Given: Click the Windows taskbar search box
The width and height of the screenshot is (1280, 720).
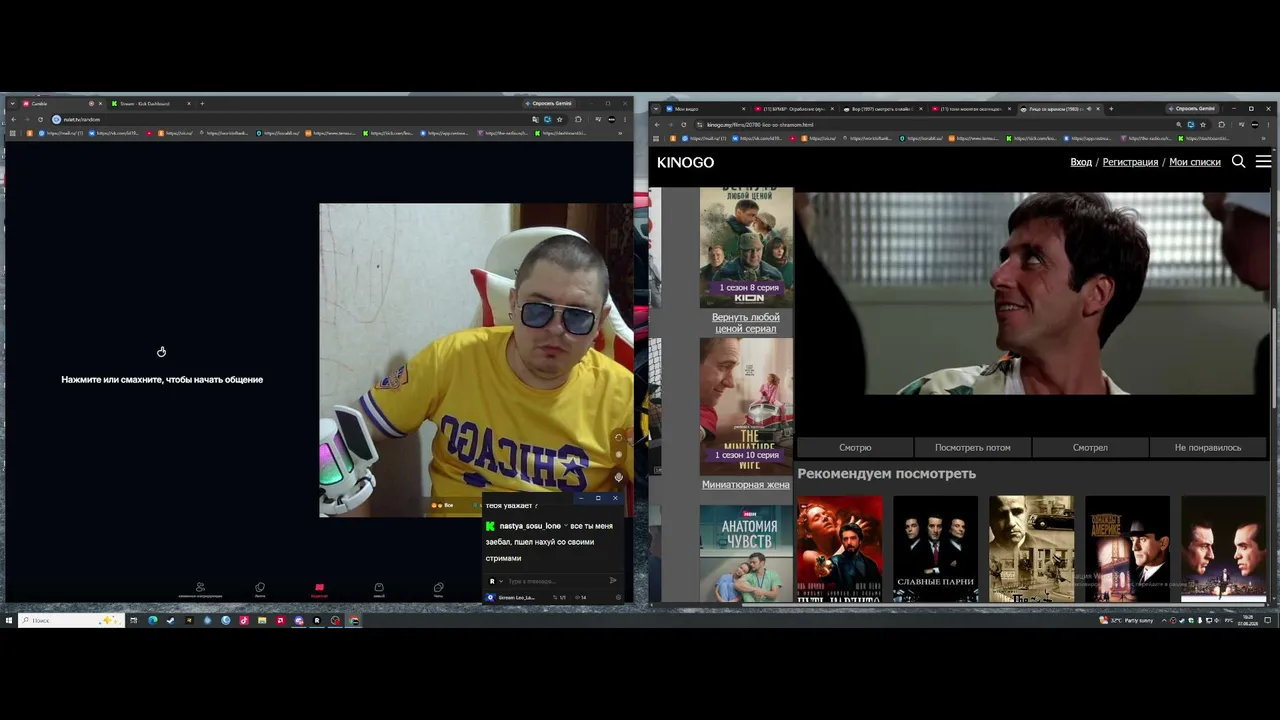Looking at the screenshot, I should [x=72, y=620].
